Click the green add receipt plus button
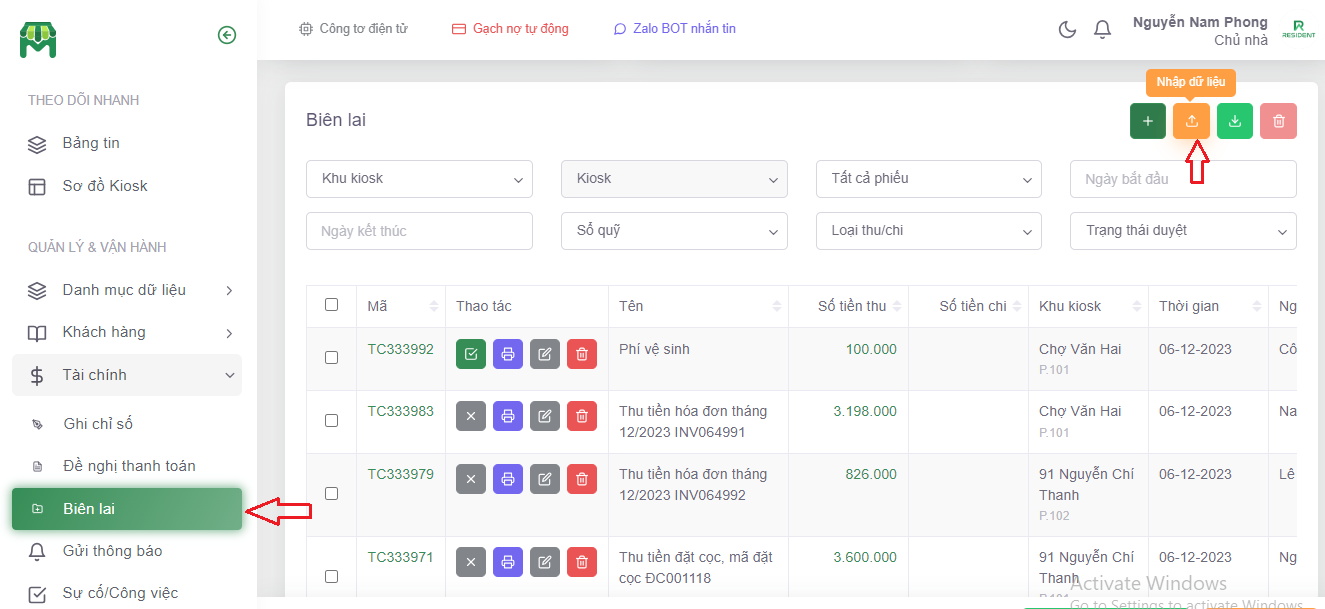The width and height of the screenshot is (1325, 609). [1147, 121]
